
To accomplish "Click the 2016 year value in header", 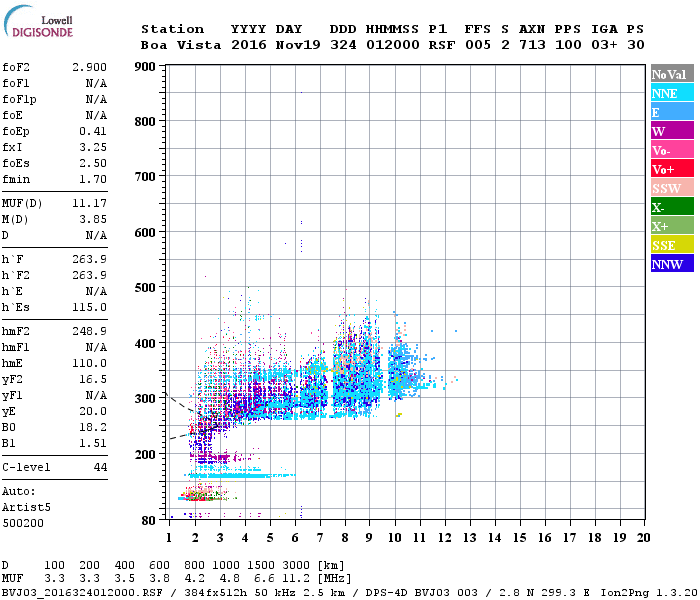I will [x=249, y=45].
